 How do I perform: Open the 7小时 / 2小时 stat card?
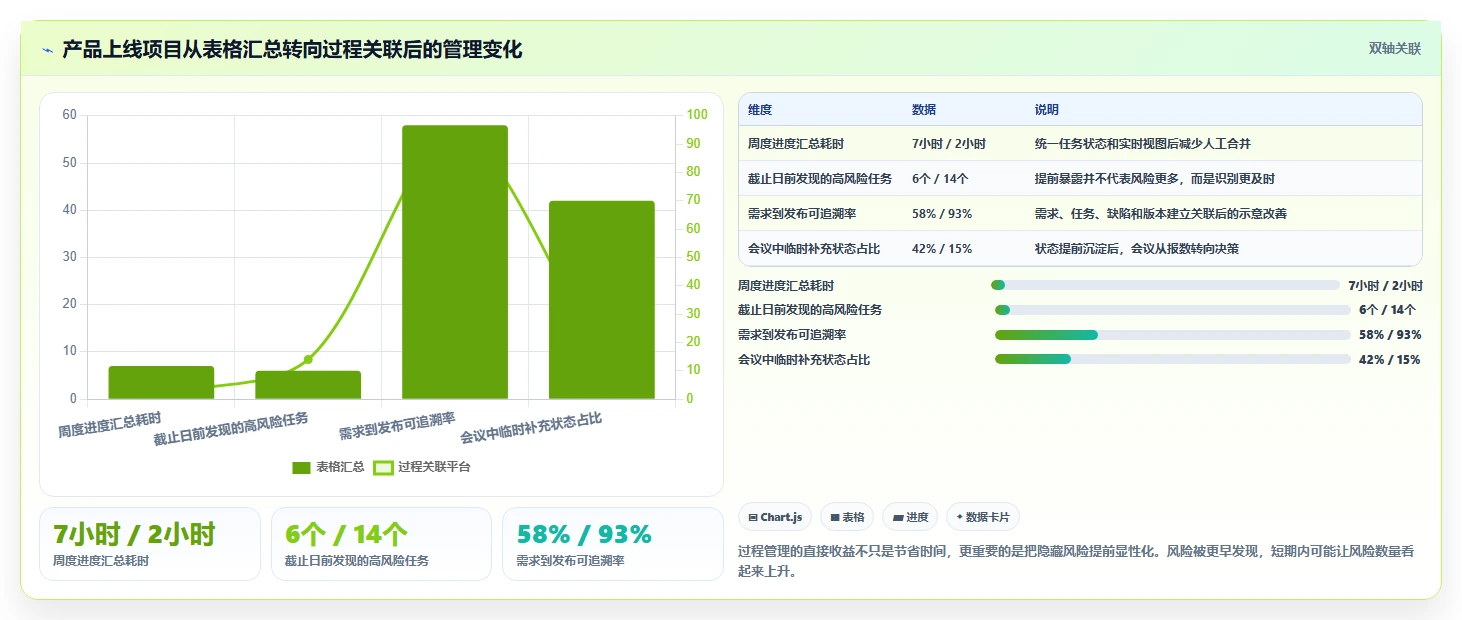(150, 544)
